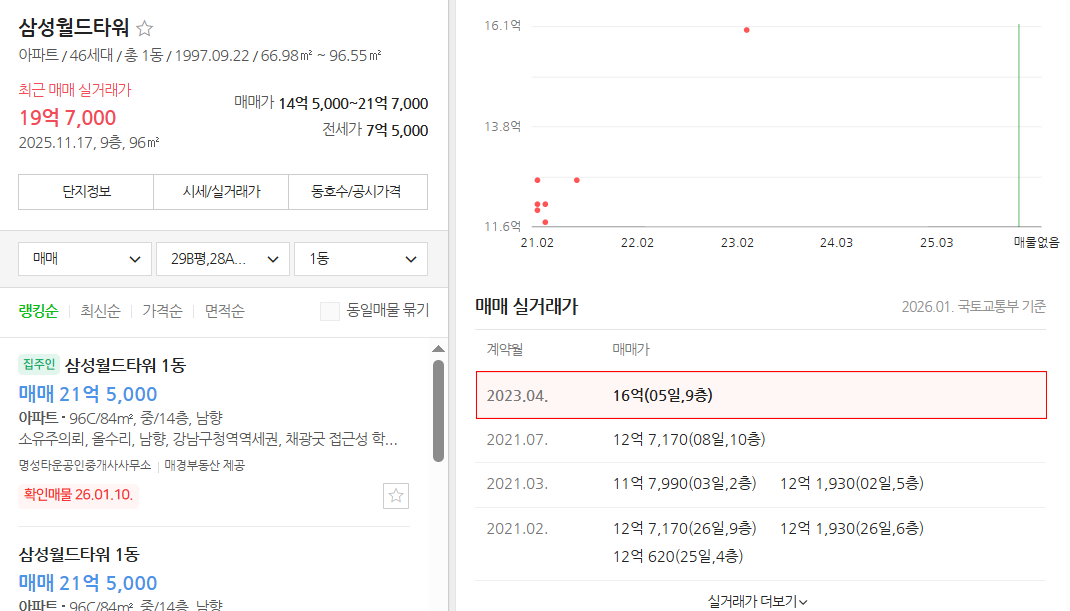The width and height of the screenshot is (1070, 611).
Task: Favorite the 확인매물 26.01.10. listing star
Action: 396,496
